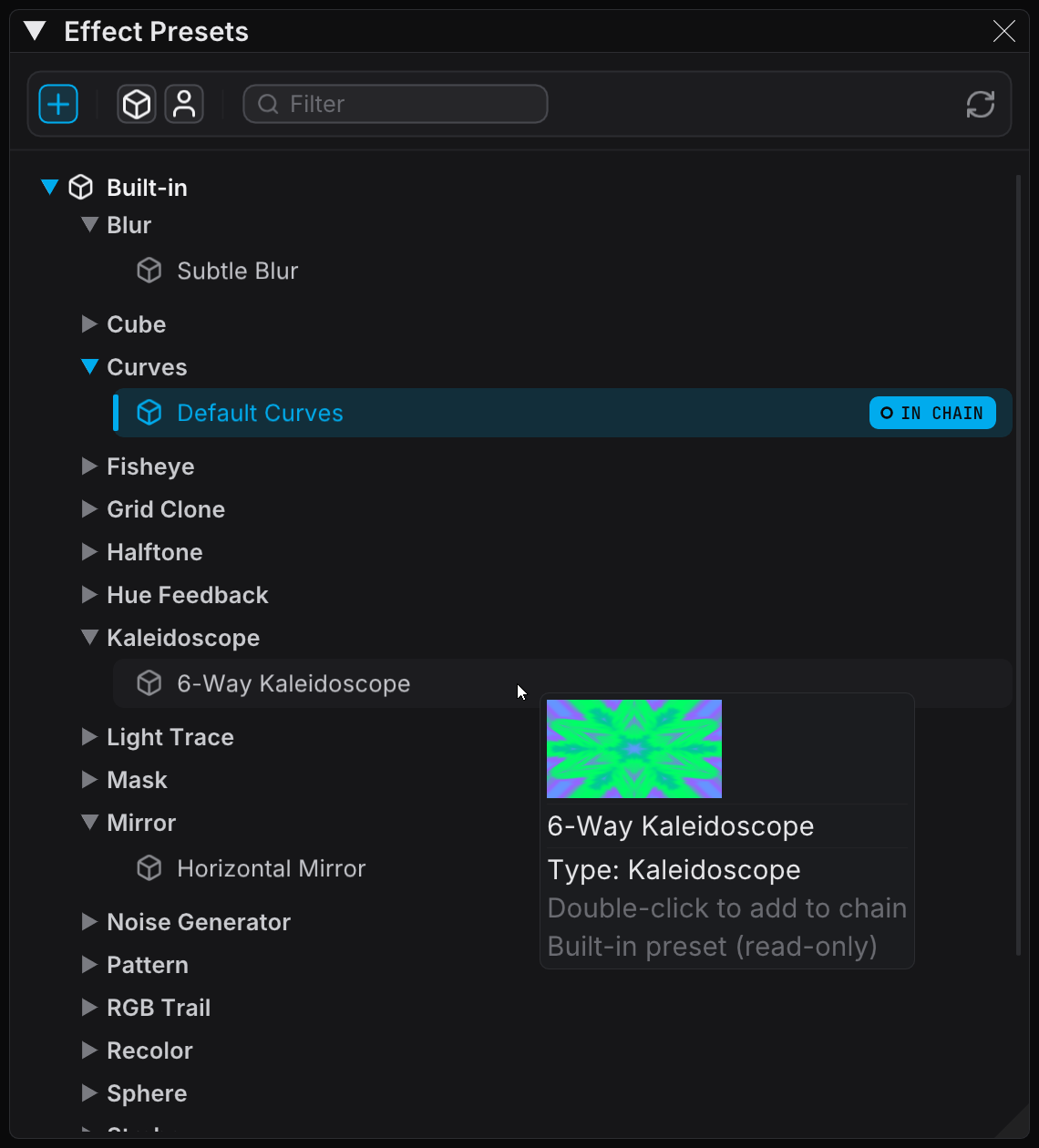1039x1148 pixels.
Task: Click the Light Trace category label
Action: click(x=170, y=737)
